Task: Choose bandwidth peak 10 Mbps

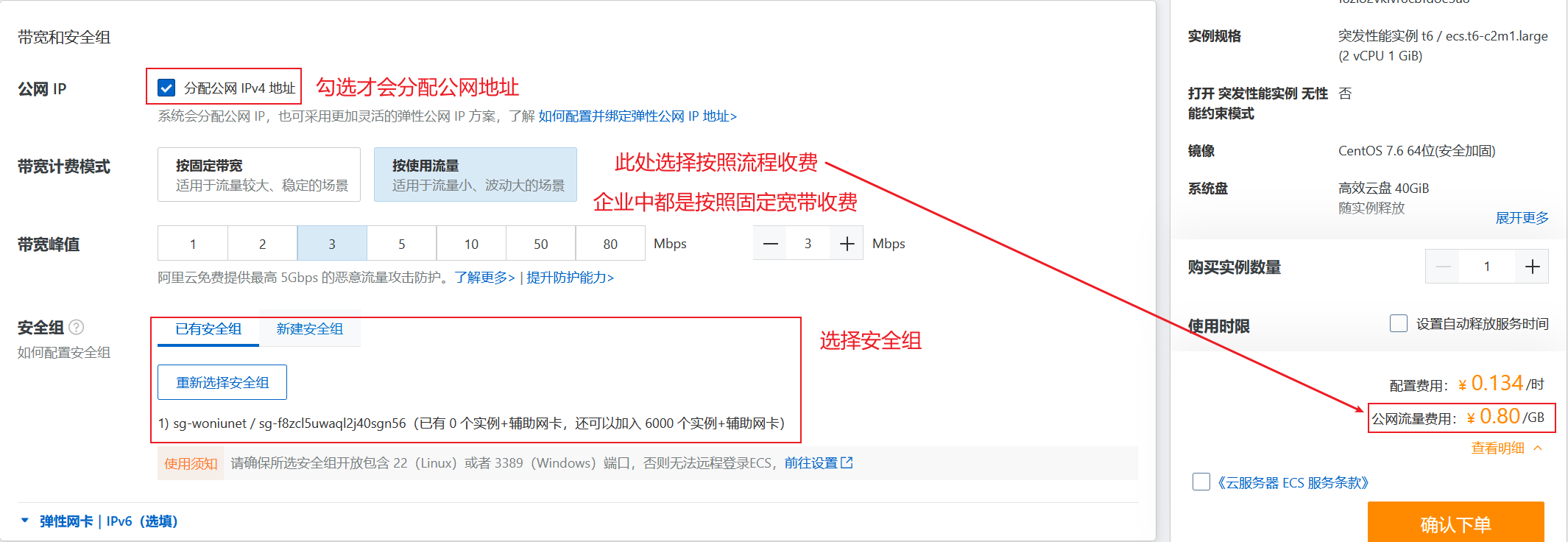Action: click(x=471, y=244)
